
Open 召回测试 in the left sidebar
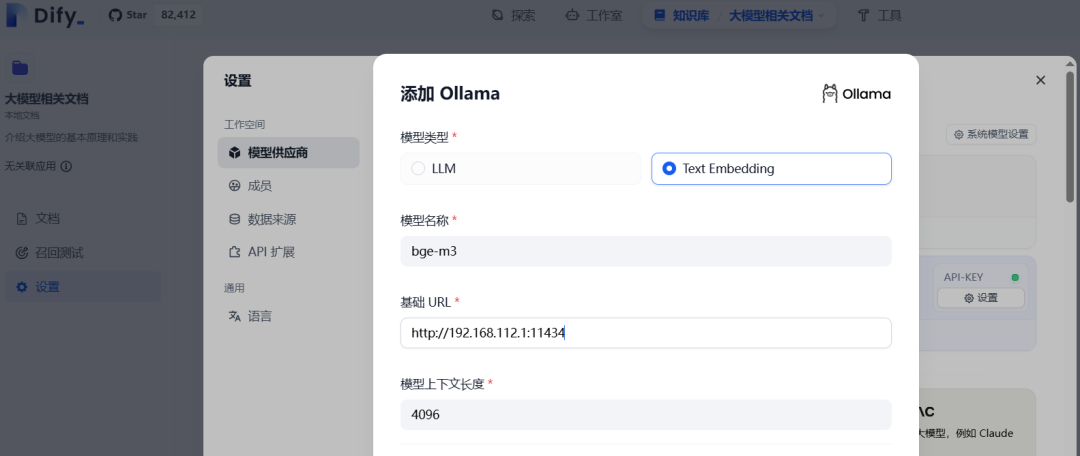[x=83, y=253]
